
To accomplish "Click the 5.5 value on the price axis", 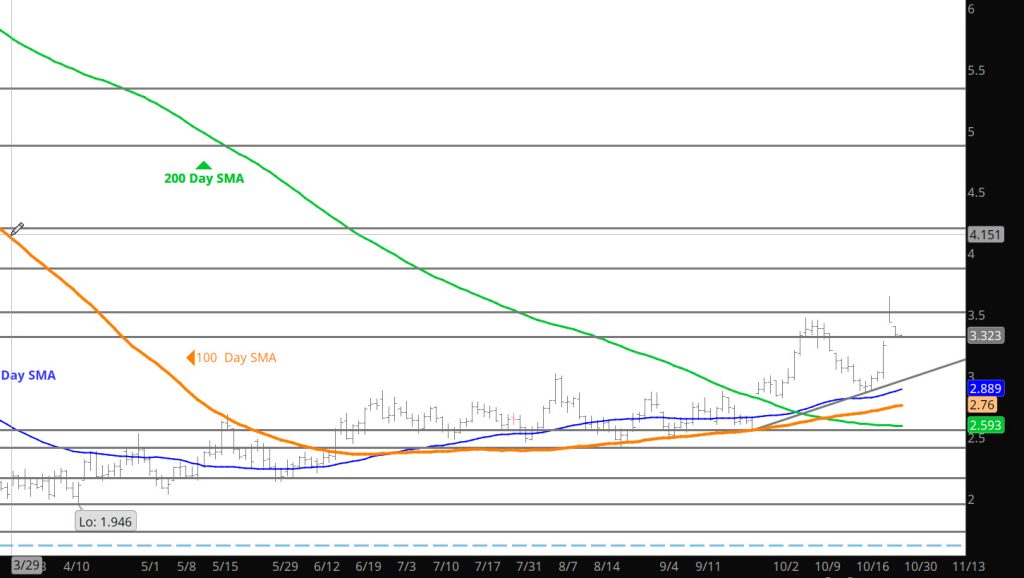I will click(x=978, y=70).
